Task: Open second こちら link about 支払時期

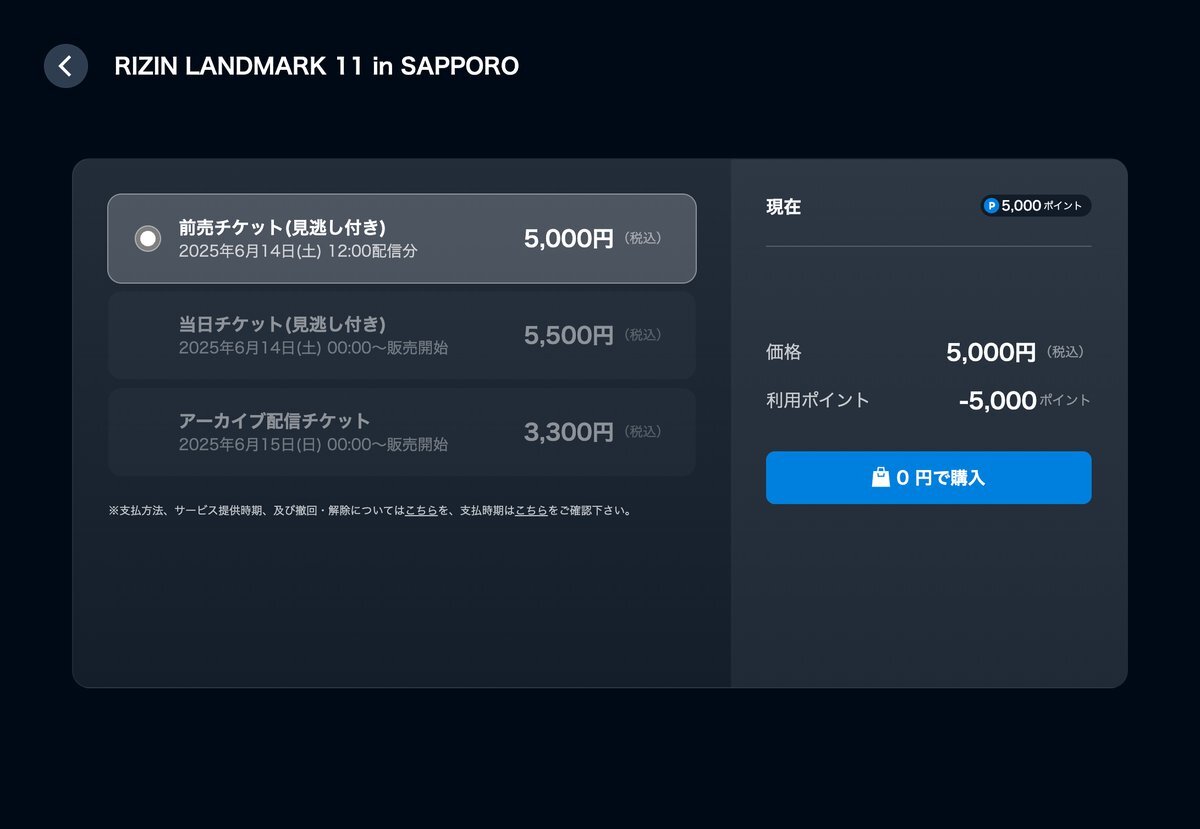Action: pos(531,510)
